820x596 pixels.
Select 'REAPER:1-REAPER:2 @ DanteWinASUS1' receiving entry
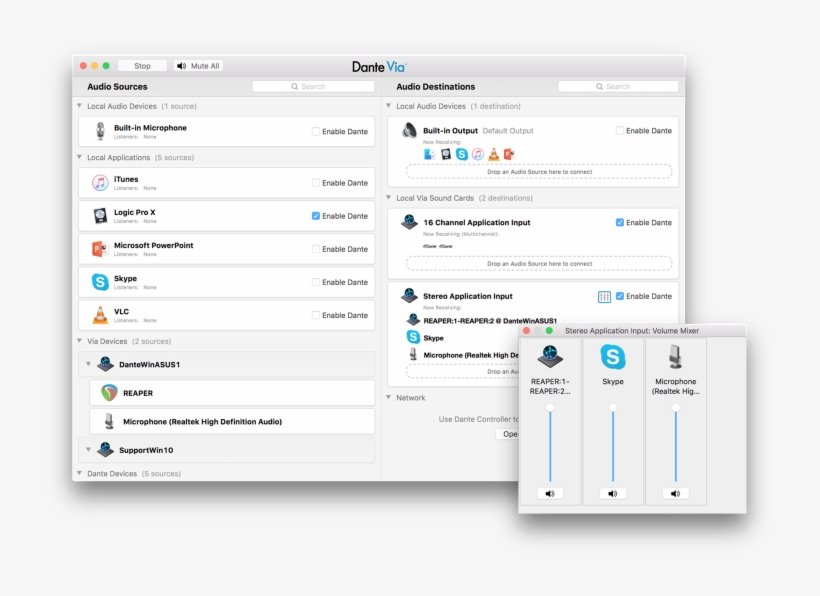[490, 320]
